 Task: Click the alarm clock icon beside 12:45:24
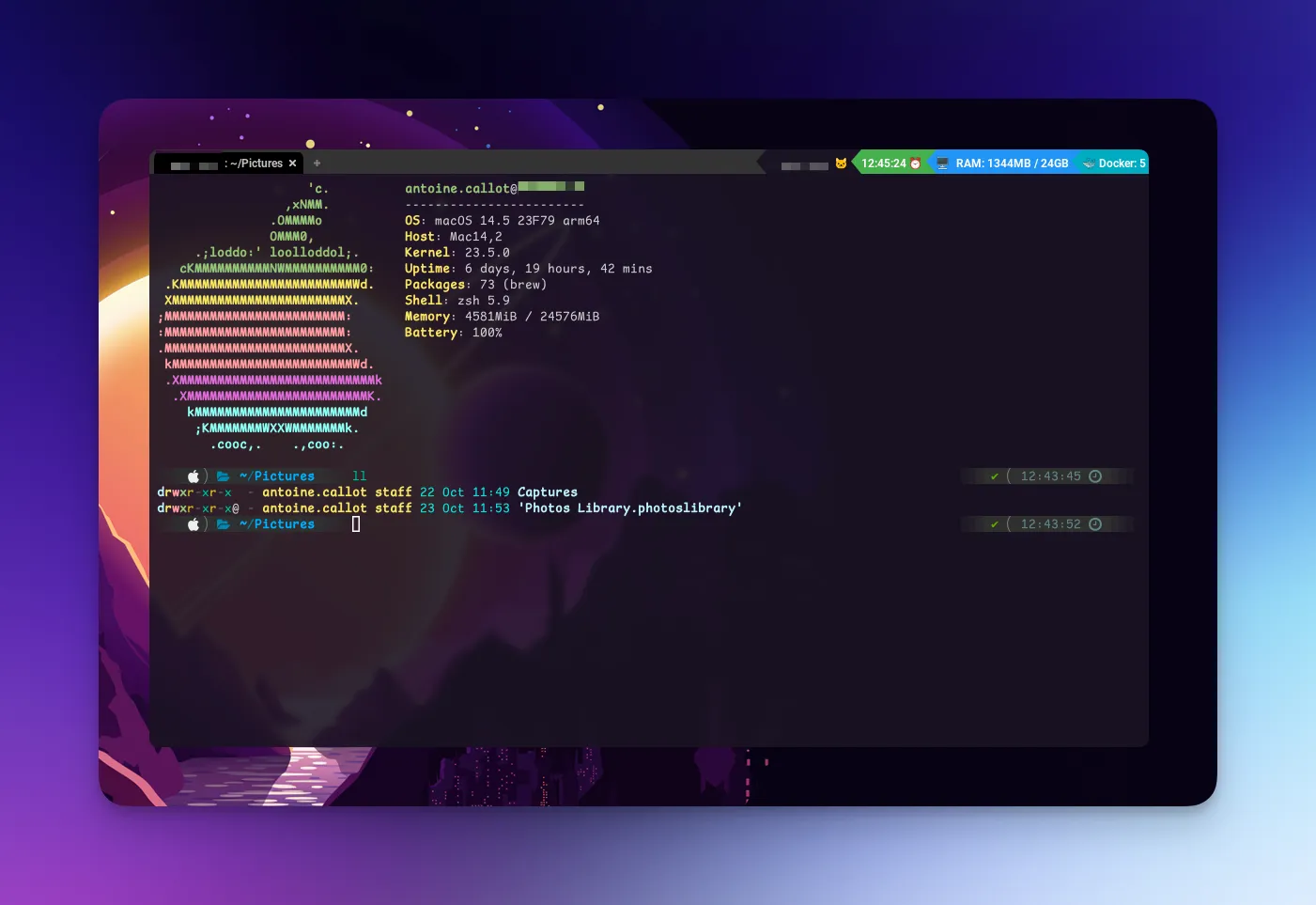[x=916, y=164]
